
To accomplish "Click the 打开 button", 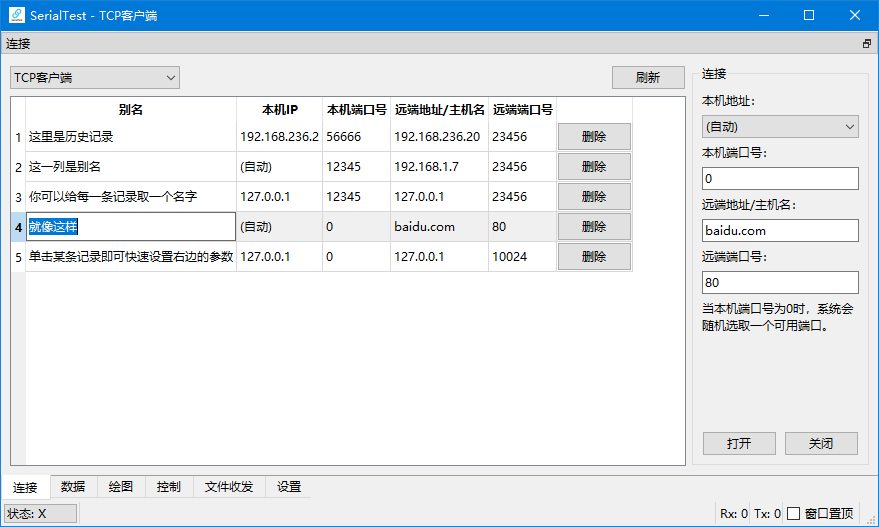I will (739, 443).
